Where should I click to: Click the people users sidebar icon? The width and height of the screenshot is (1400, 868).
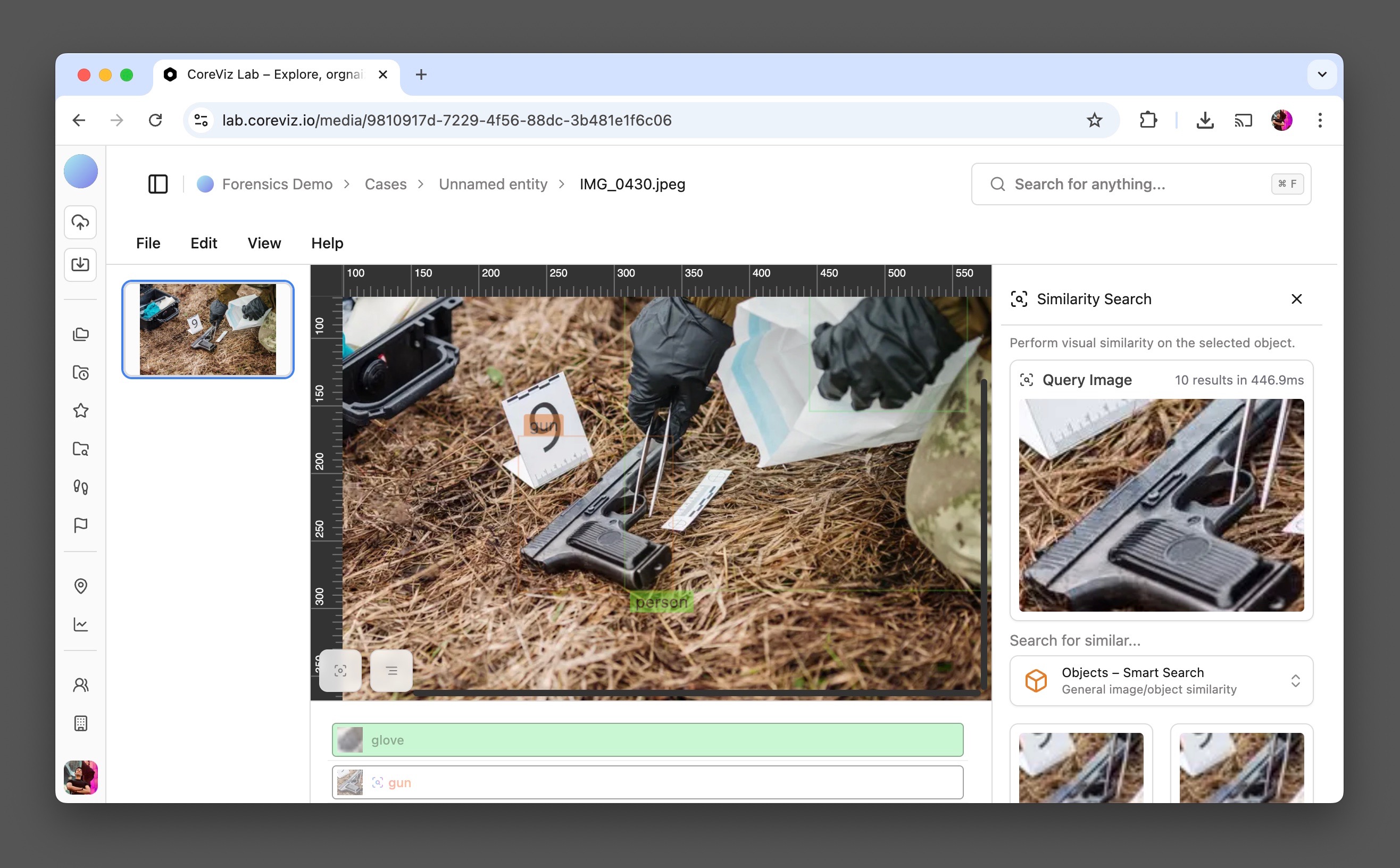pyautogui.click(x=80, y=685)
